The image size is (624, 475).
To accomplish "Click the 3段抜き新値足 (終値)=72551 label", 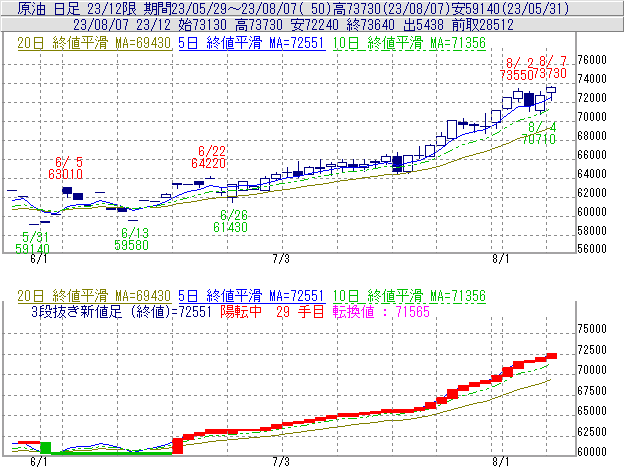I will point(121,311).
